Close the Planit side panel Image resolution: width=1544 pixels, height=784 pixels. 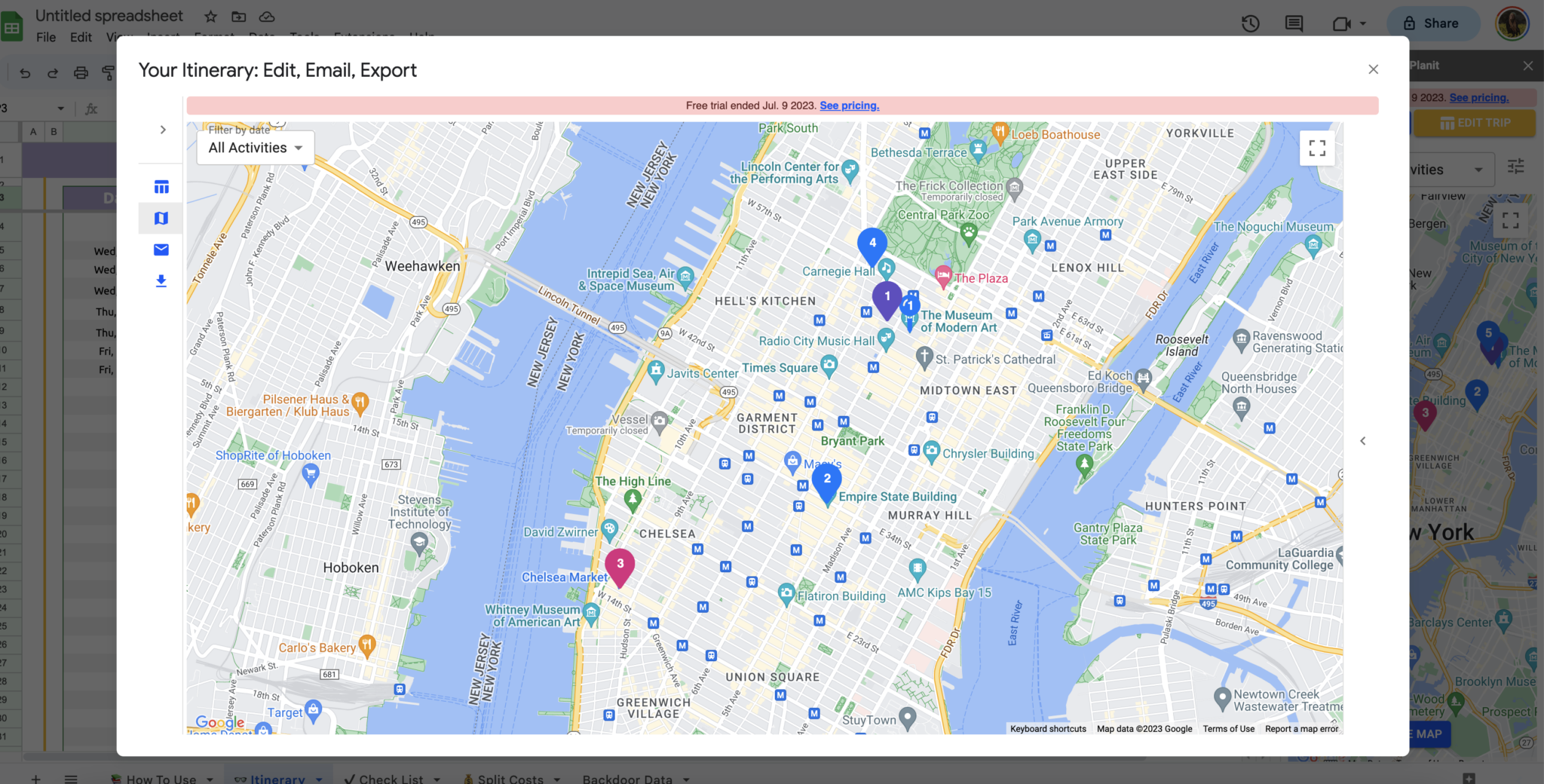(x=1528, y=66)
